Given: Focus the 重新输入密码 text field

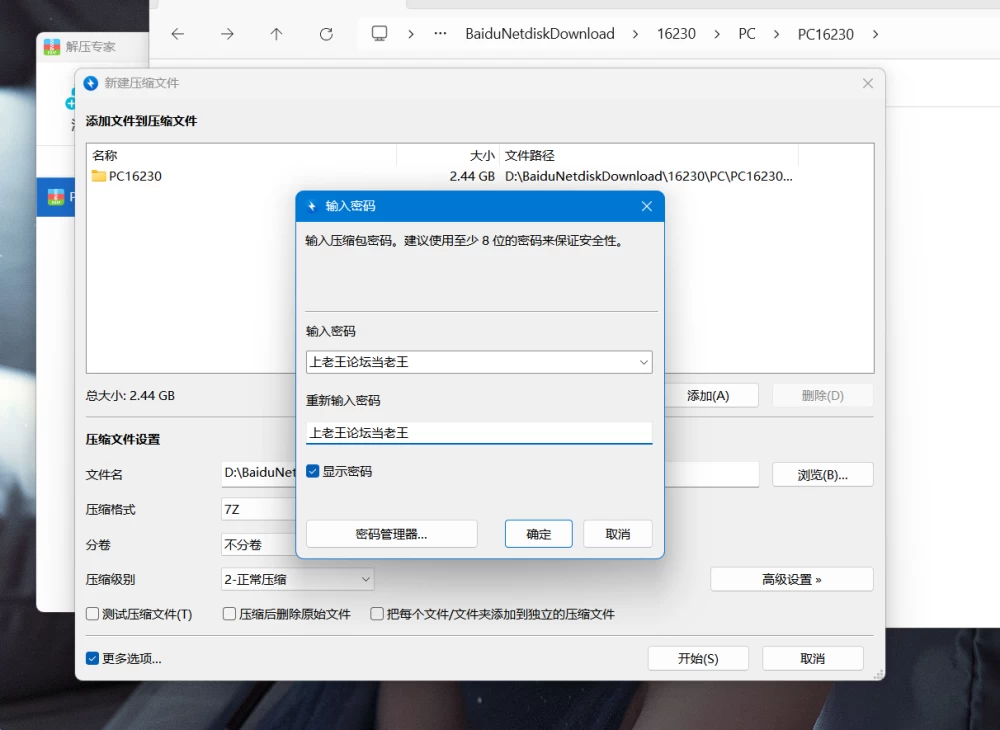Looking at the screenshot, I should (x=479, y=433).
